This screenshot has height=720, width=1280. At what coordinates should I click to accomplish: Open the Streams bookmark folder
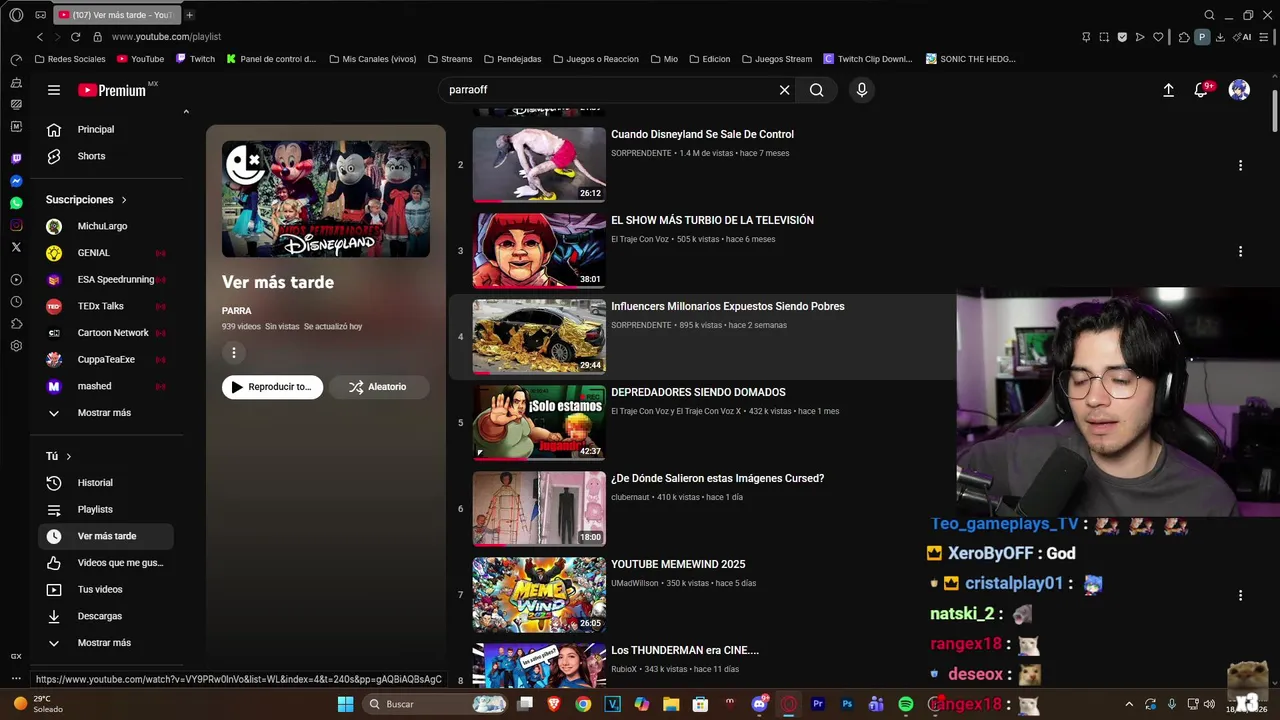coord(450,59)
